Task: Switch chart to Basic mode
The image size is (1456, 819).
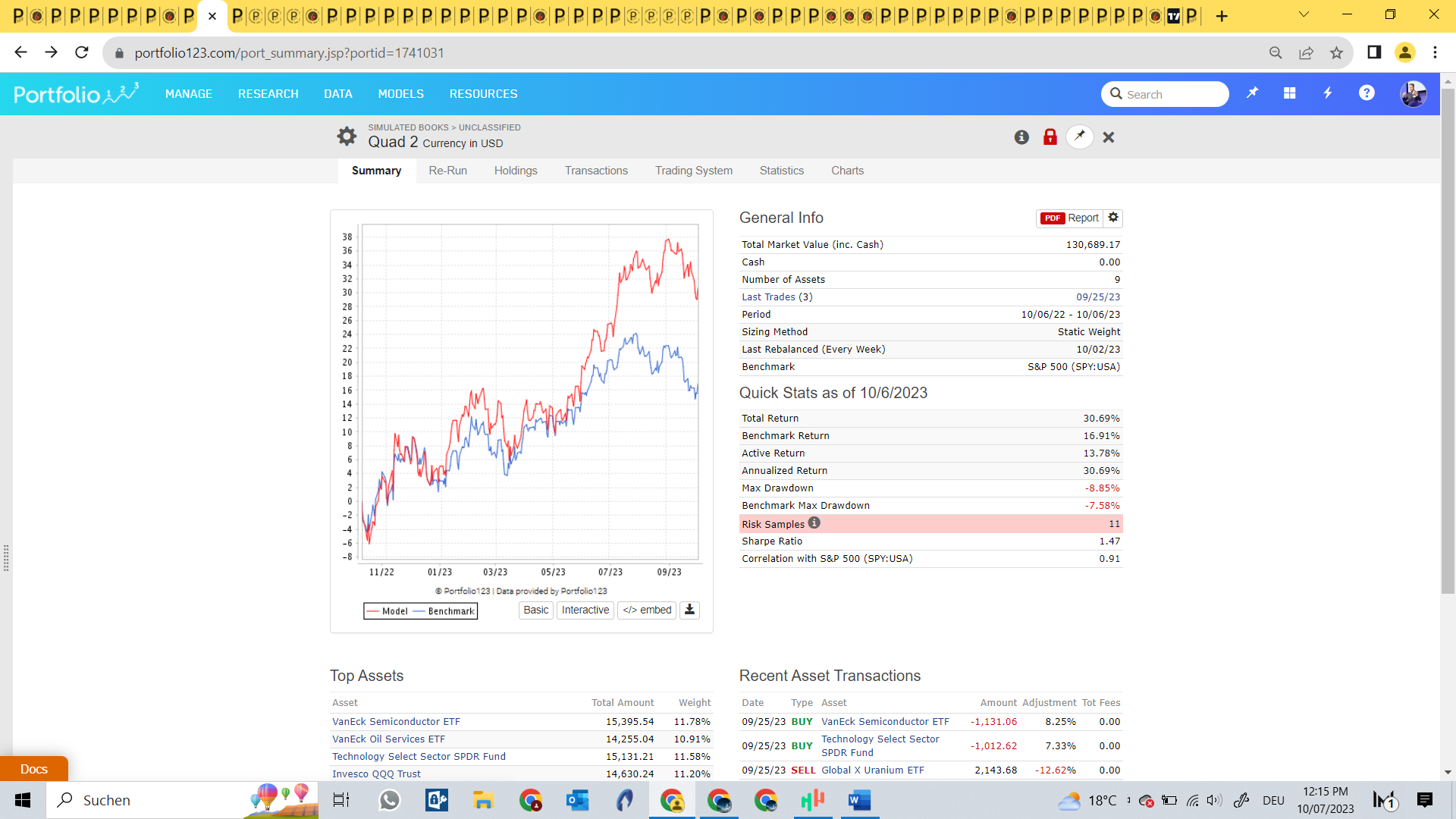Action: point(535,610)
